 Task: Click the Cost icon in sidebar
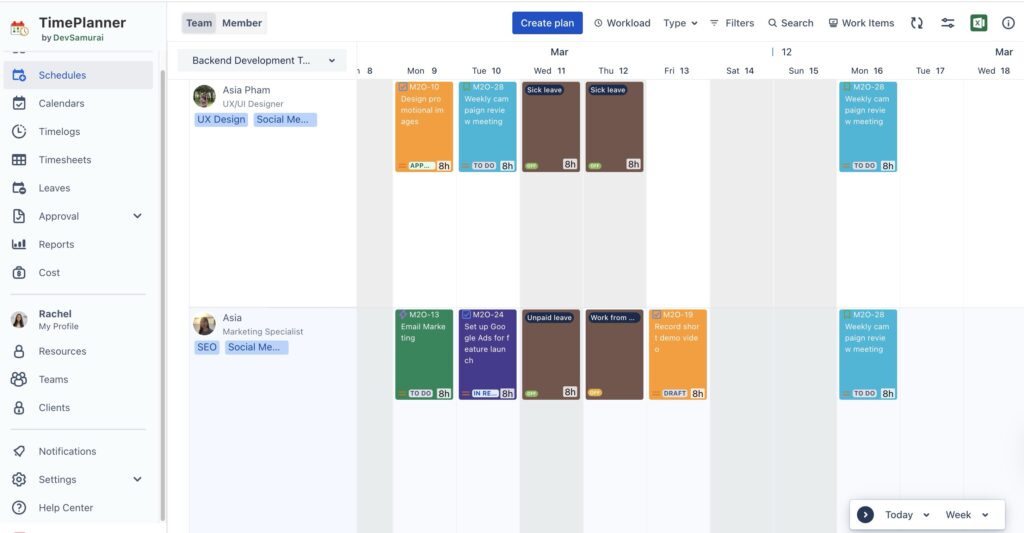(19, 272)
